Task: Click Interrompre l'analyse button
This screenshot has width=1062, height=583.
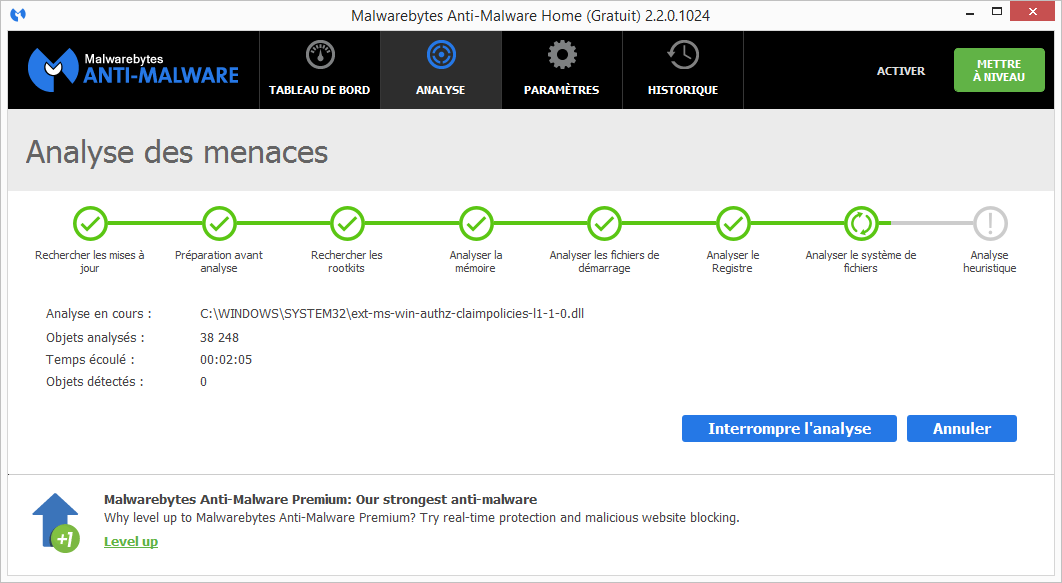Action: pos(789,429)
